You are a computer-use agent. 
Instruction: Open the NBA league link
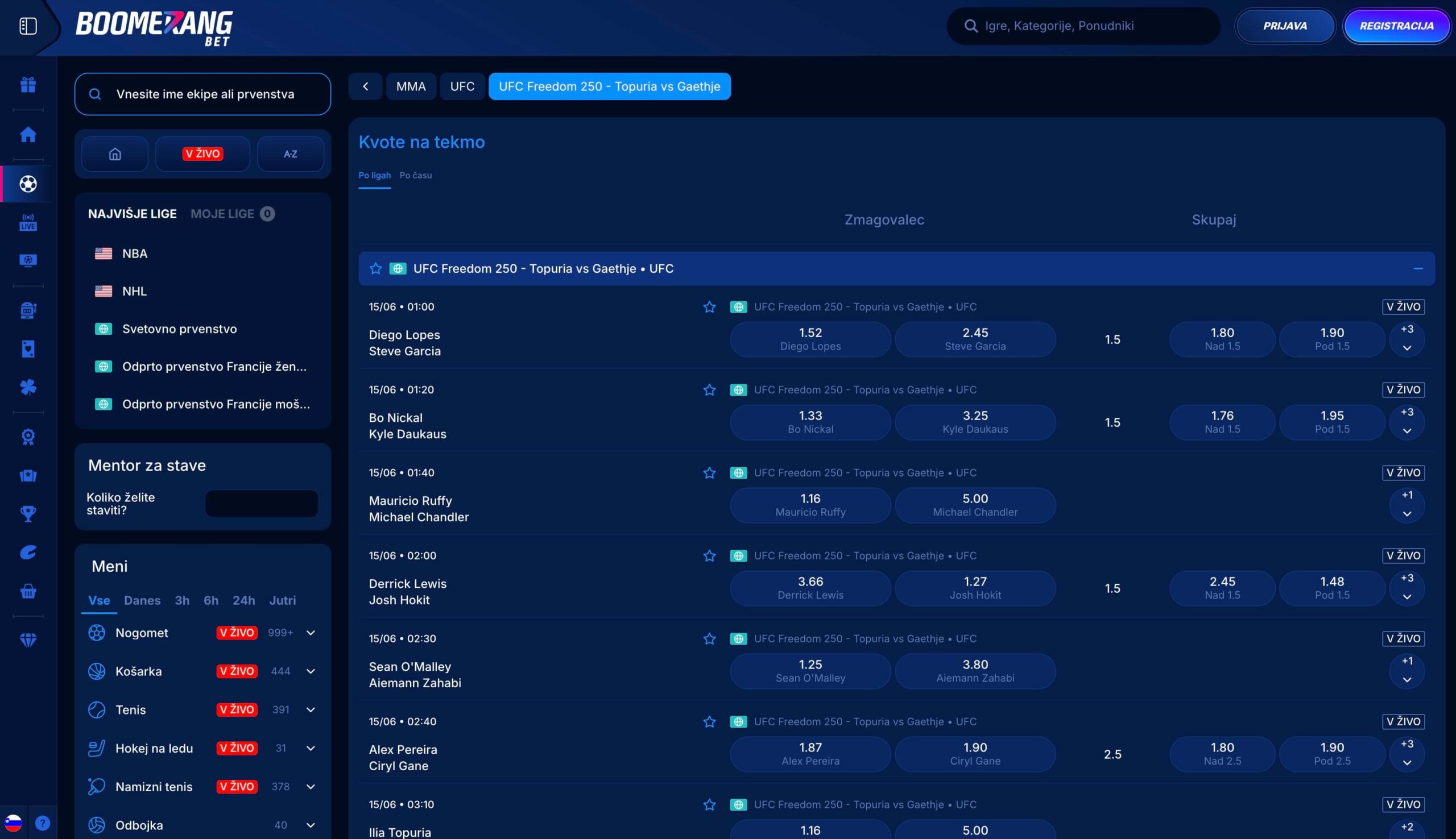coord(134,254)
